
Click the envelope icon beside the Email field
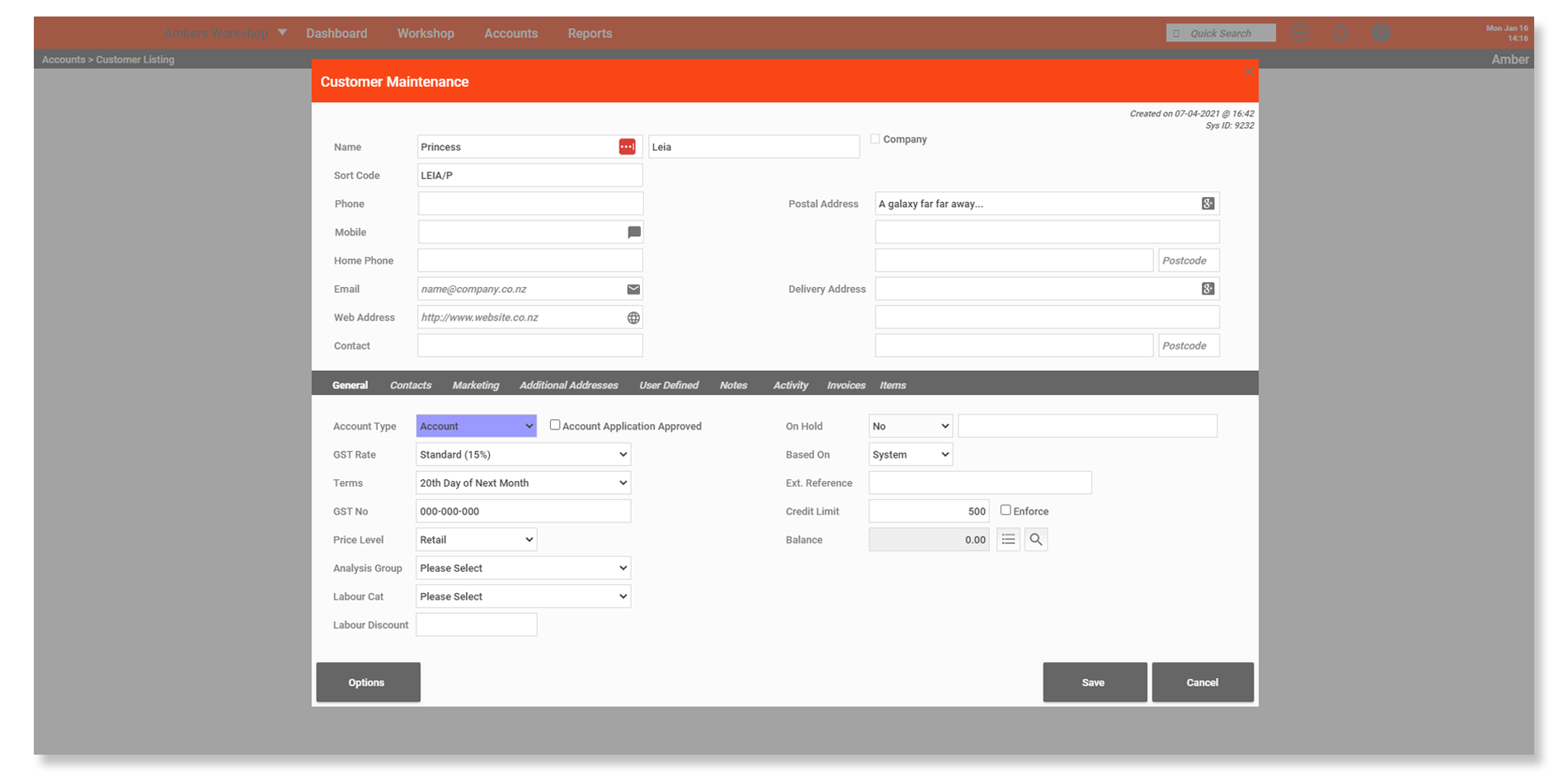[x=633, y=289]
